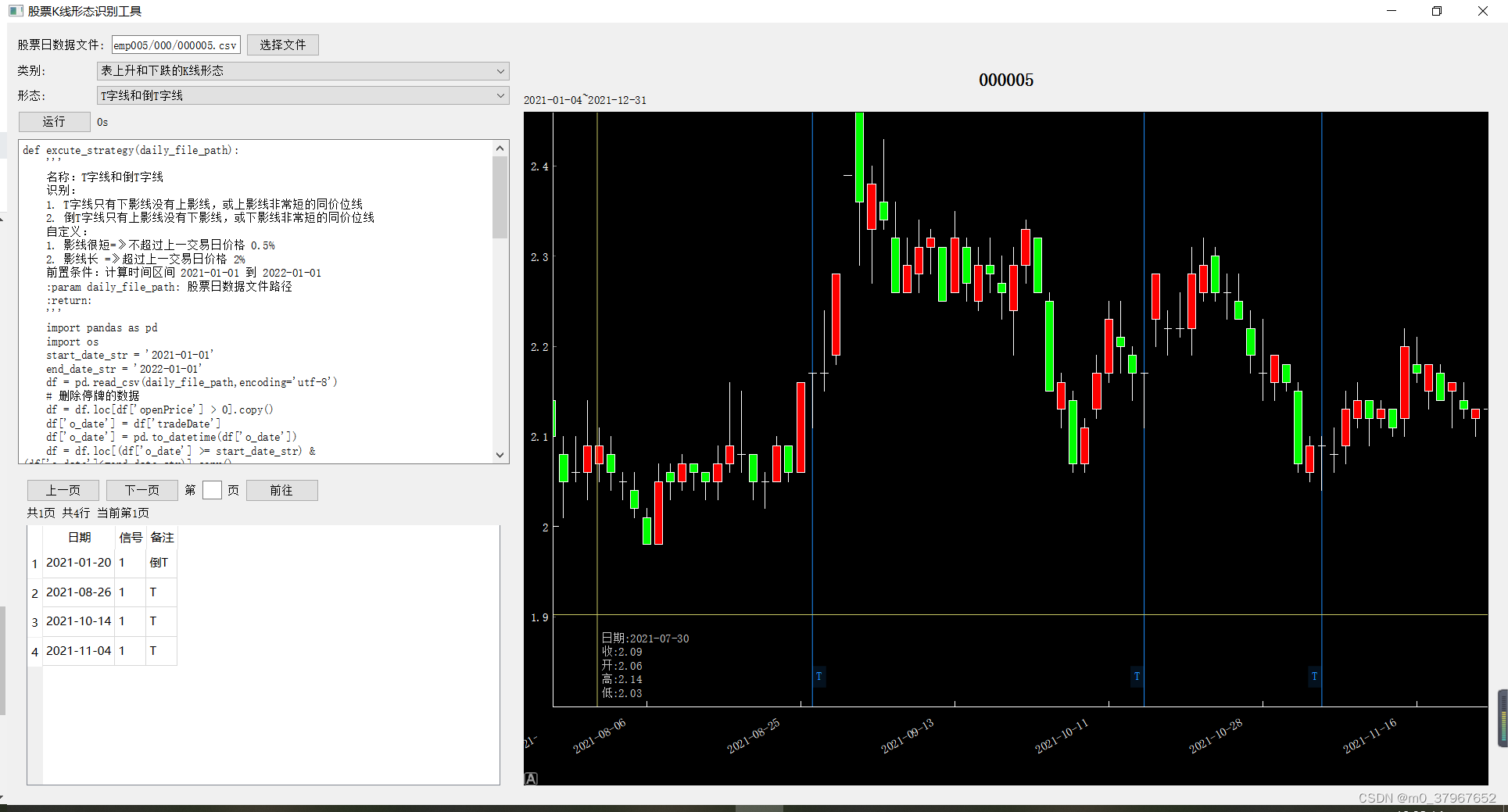Click the stock data file path field

(x=176, y=45)
